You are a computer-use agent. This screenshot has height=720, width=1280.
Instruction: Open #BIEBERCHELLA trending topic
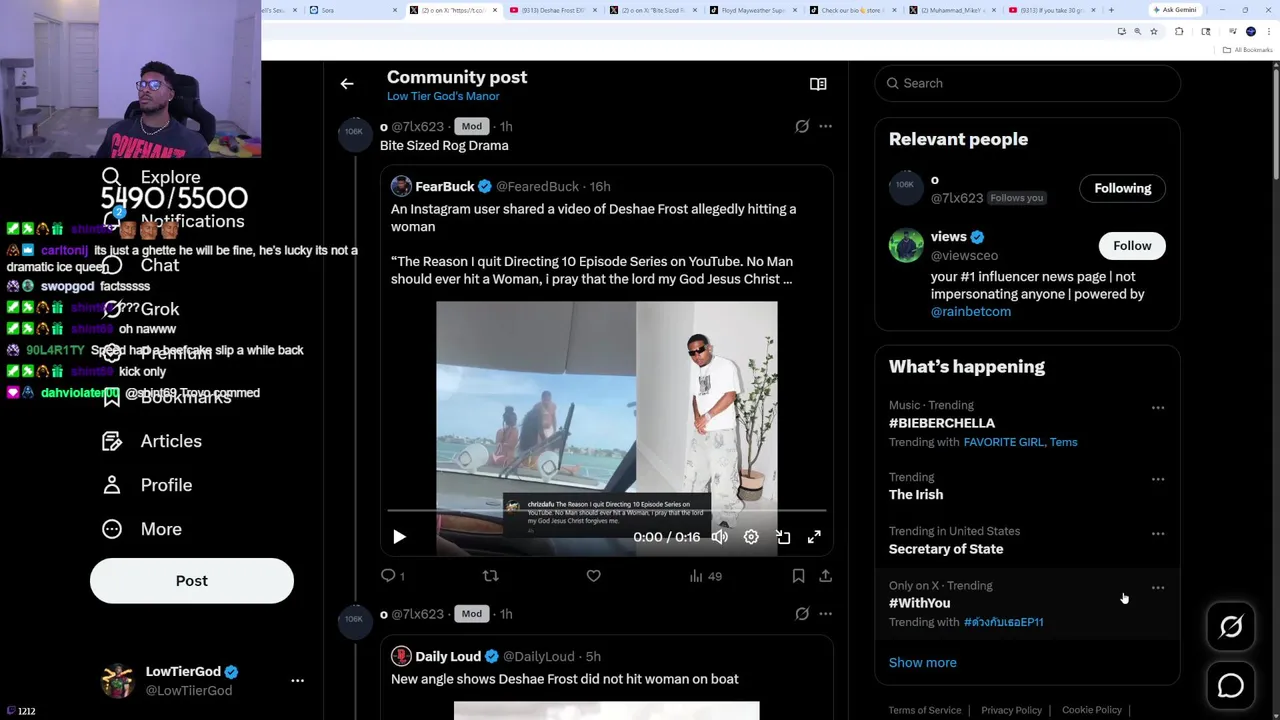point(942,423)
